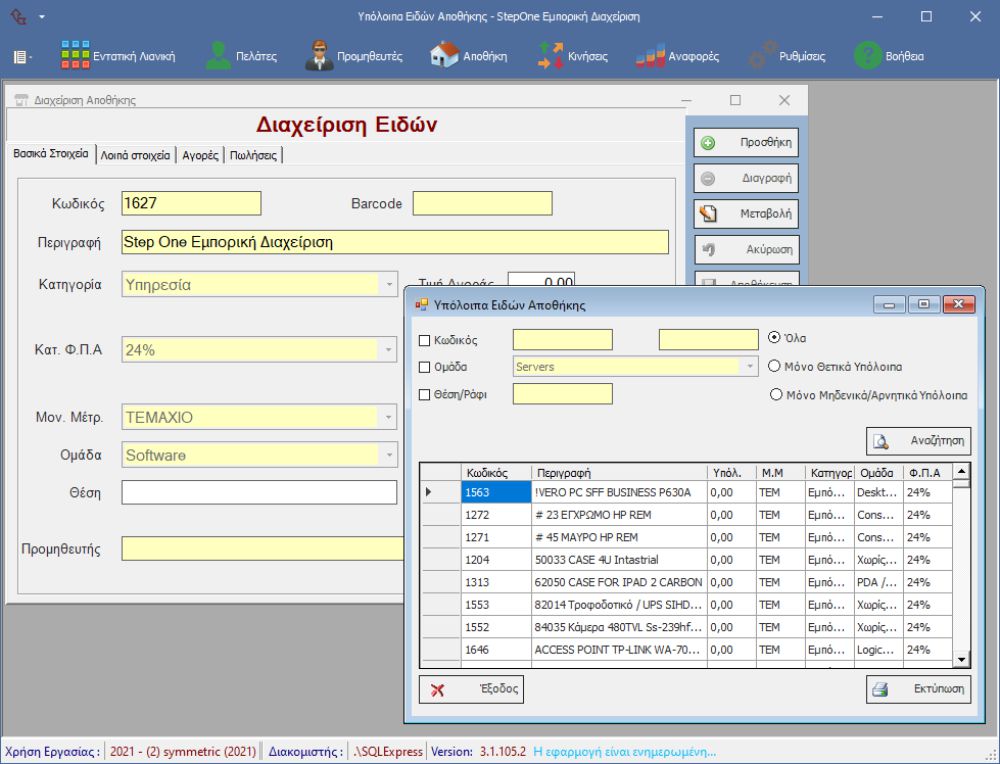1000x764 pixels.
Task: Expand the Μον. Μέτρ. ΤΕΜΑΧΙΟ dropdown
Action: [389, 417]
